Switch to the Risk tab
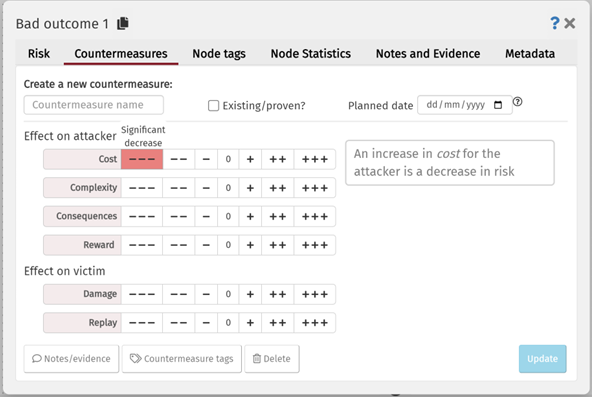This screenshot has height=397, width=592. [x=39, y=54]
